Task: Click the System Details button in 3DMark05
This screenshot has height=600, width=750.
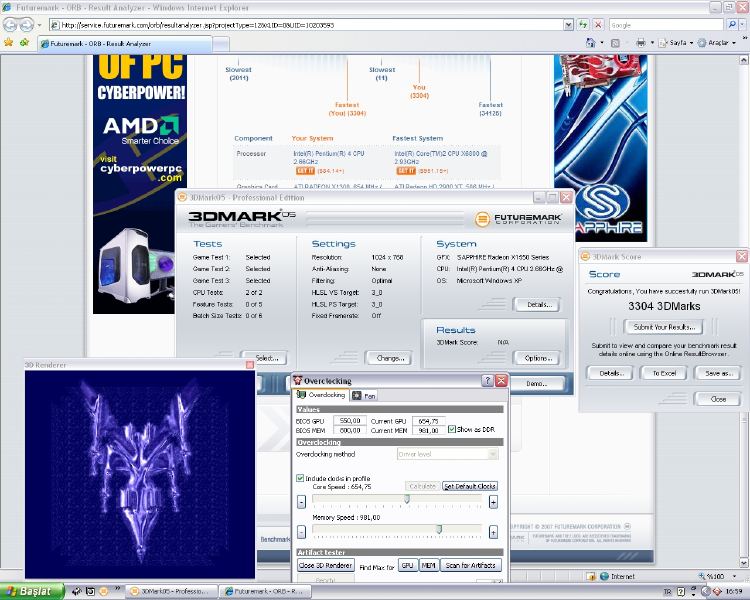Action: [538, 304]
